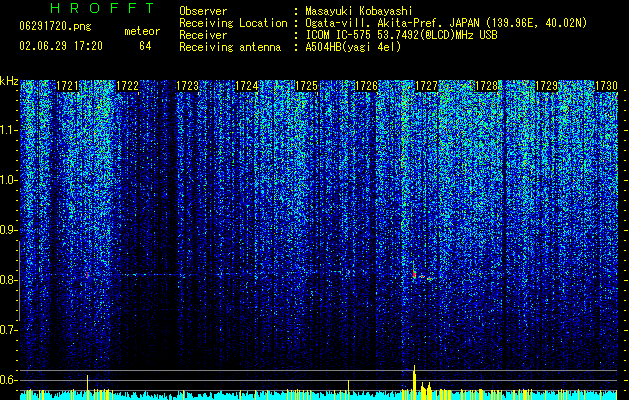Viewport: 629px width, 400px height.
Task: Click the red meteor echo near 1727
Action: (414, 274)
